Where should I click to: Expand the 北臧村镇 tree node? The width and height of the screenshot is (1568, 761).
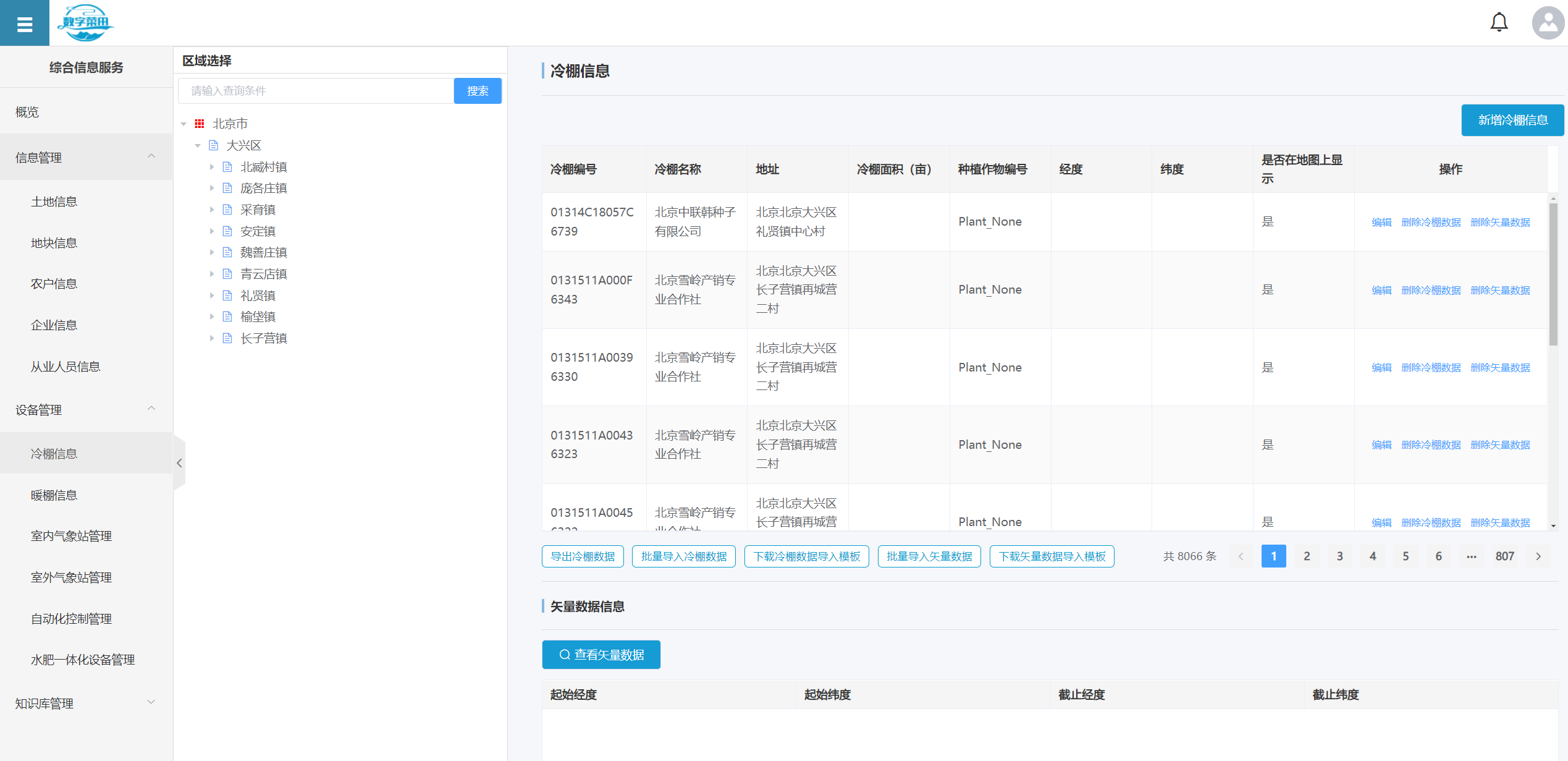click(x=211, y=167)
